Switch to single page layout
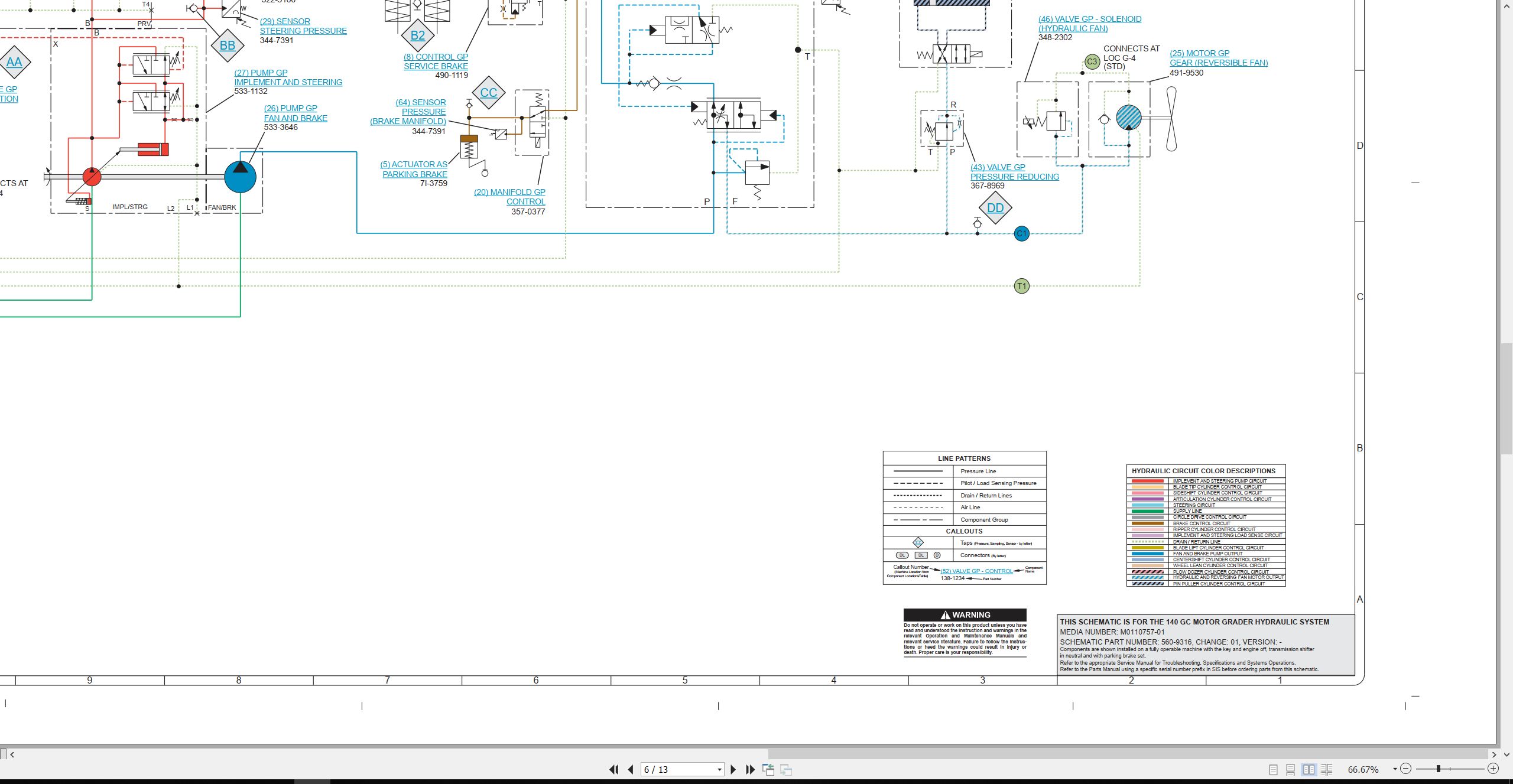The width and height of the screenshot is (1513, 784). point(1273,769)
